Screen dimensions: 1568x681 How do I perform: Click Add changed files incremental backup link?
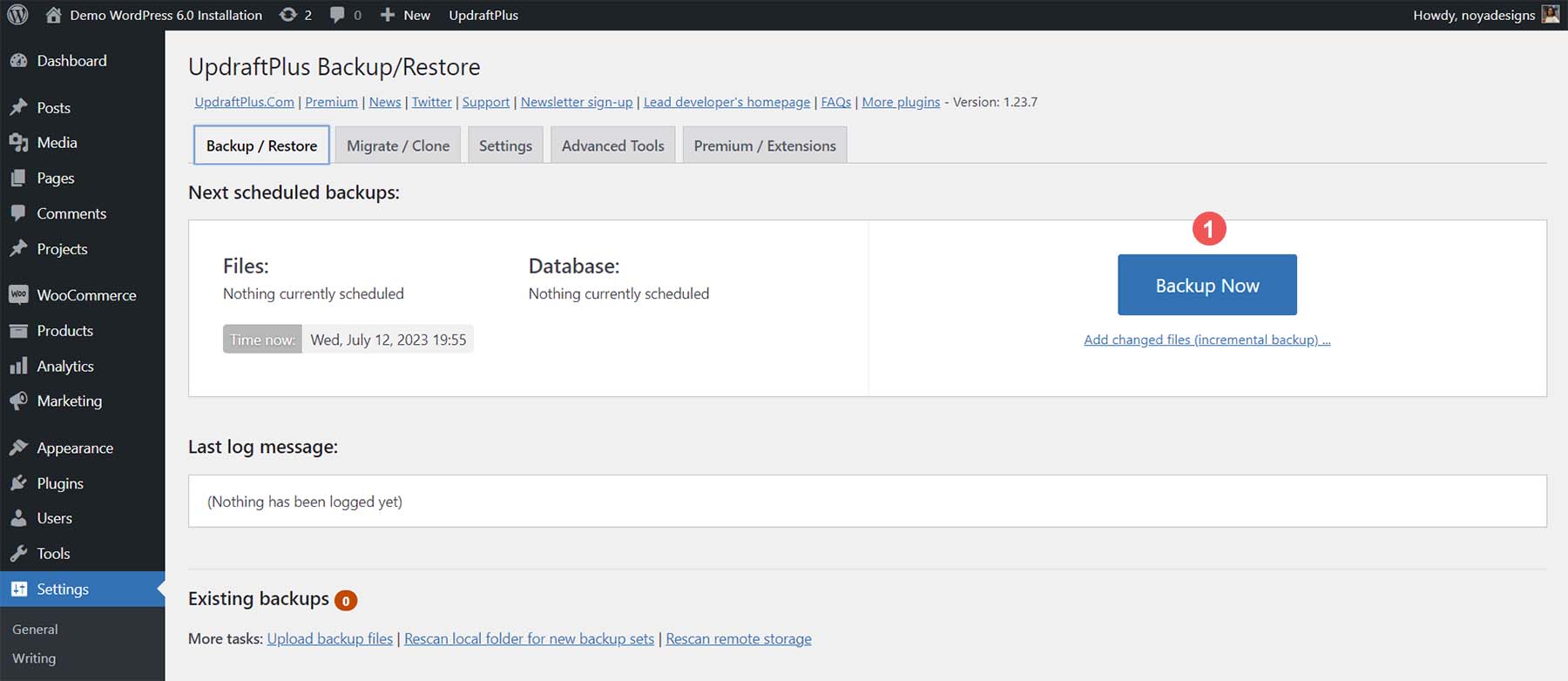click(1207, 340)
